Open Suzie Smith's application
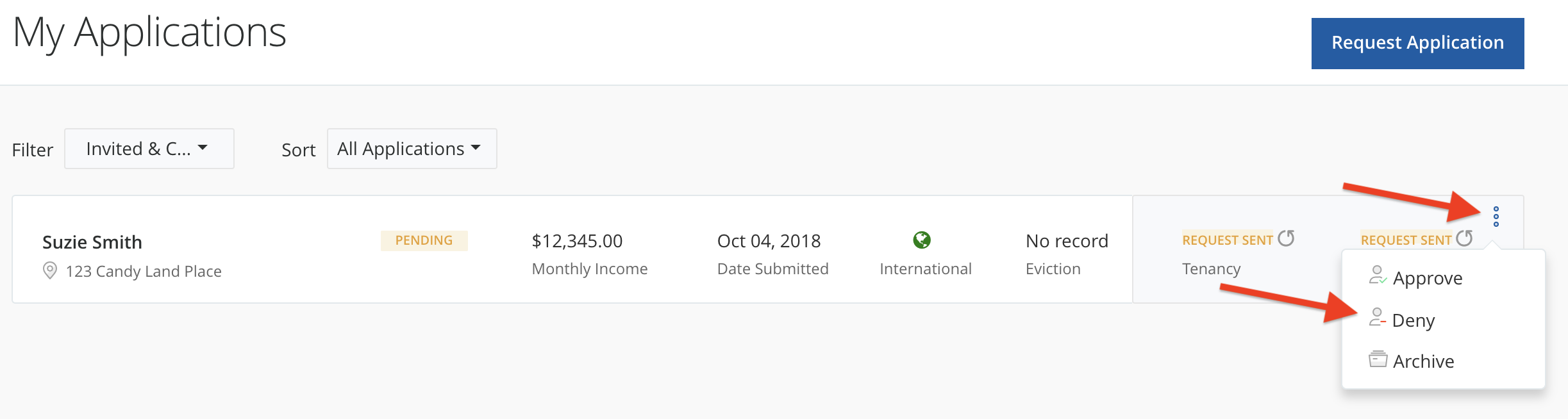 coord(92,242)
